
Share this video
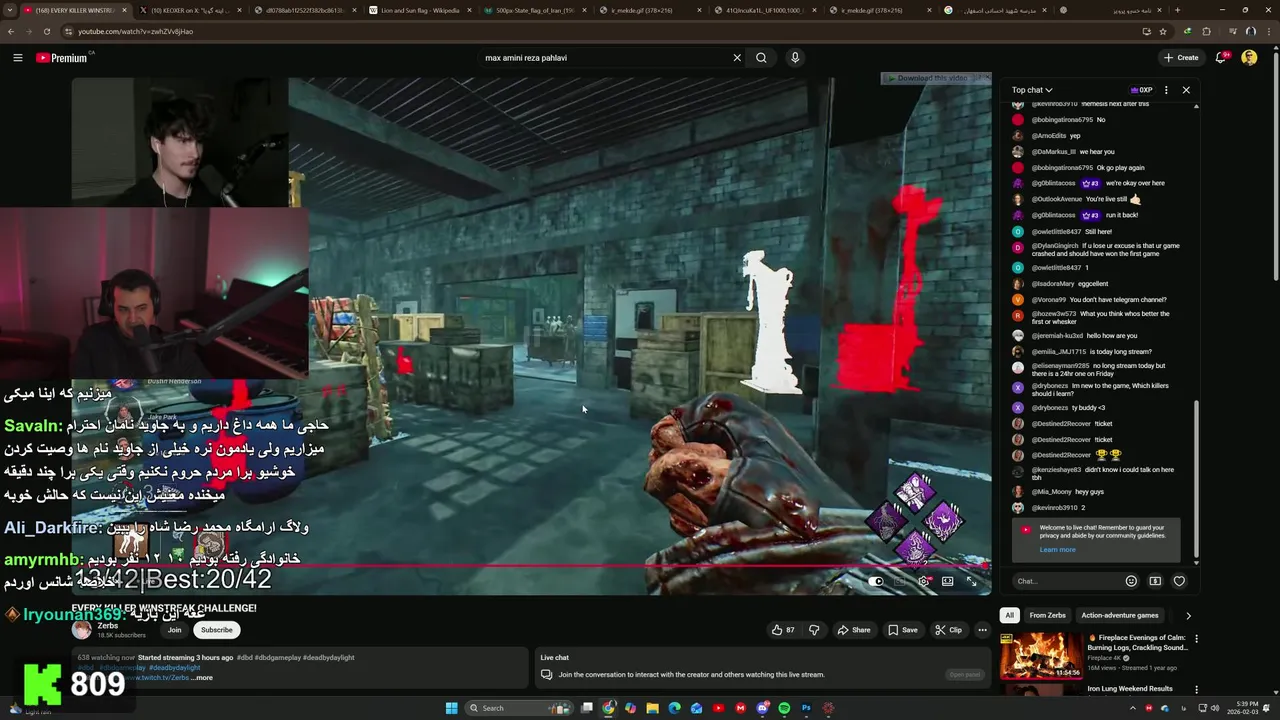(x=853, y=630)
